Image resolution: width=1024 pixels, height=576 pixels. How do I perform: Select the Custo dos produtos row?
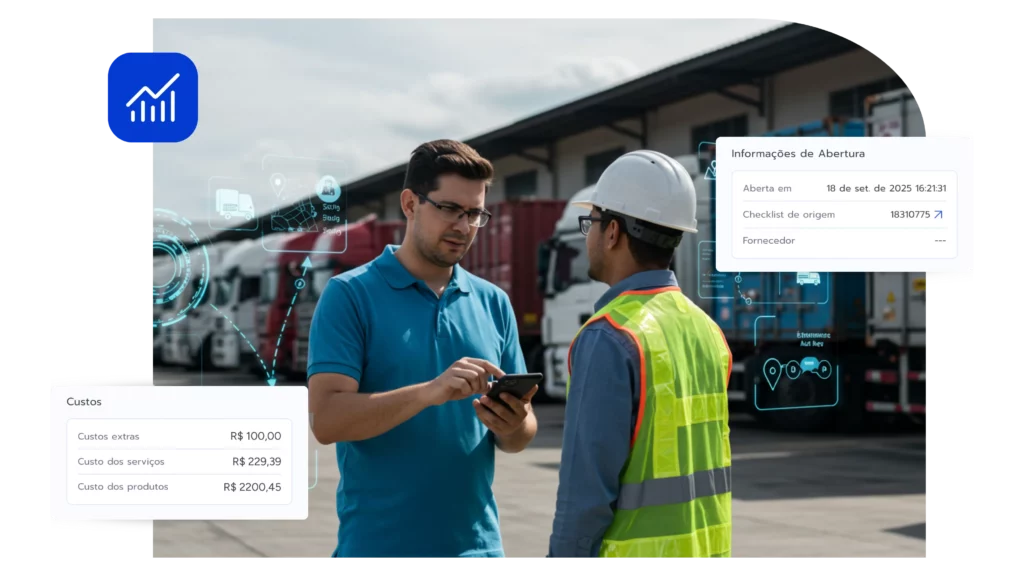click(x=178, y=487)
